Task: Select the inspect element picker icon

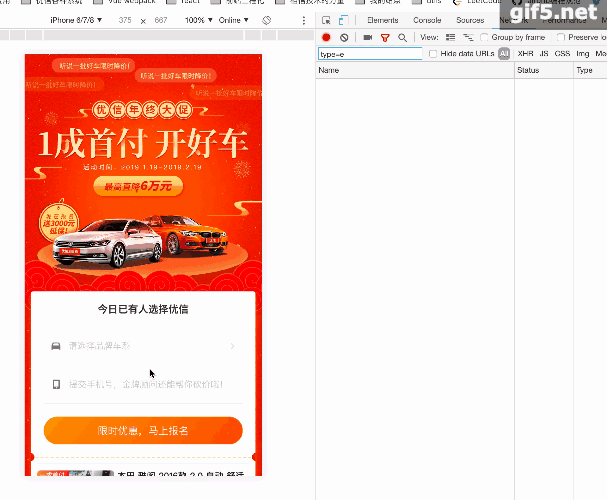Action: (326, 20)
